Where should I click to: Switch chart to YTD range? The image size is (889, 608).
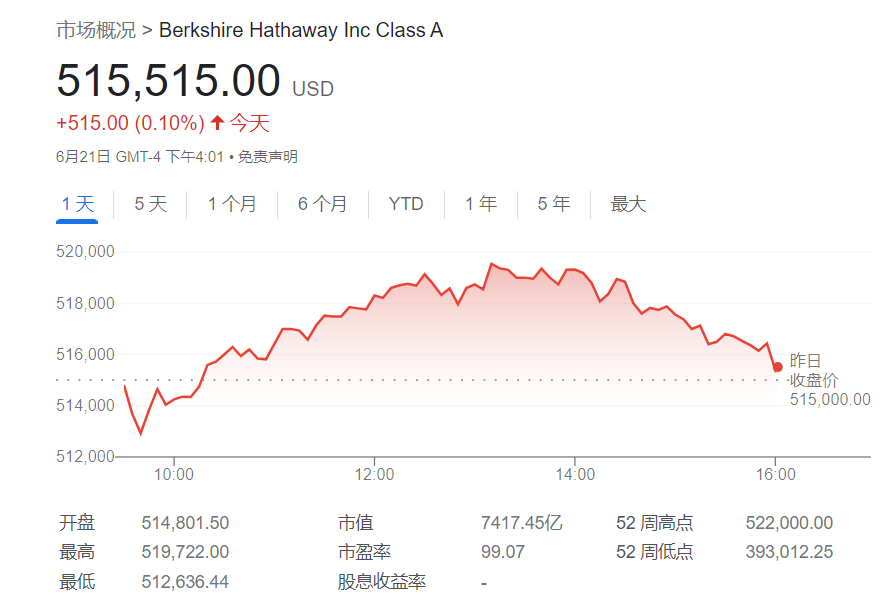pos(406,204)
